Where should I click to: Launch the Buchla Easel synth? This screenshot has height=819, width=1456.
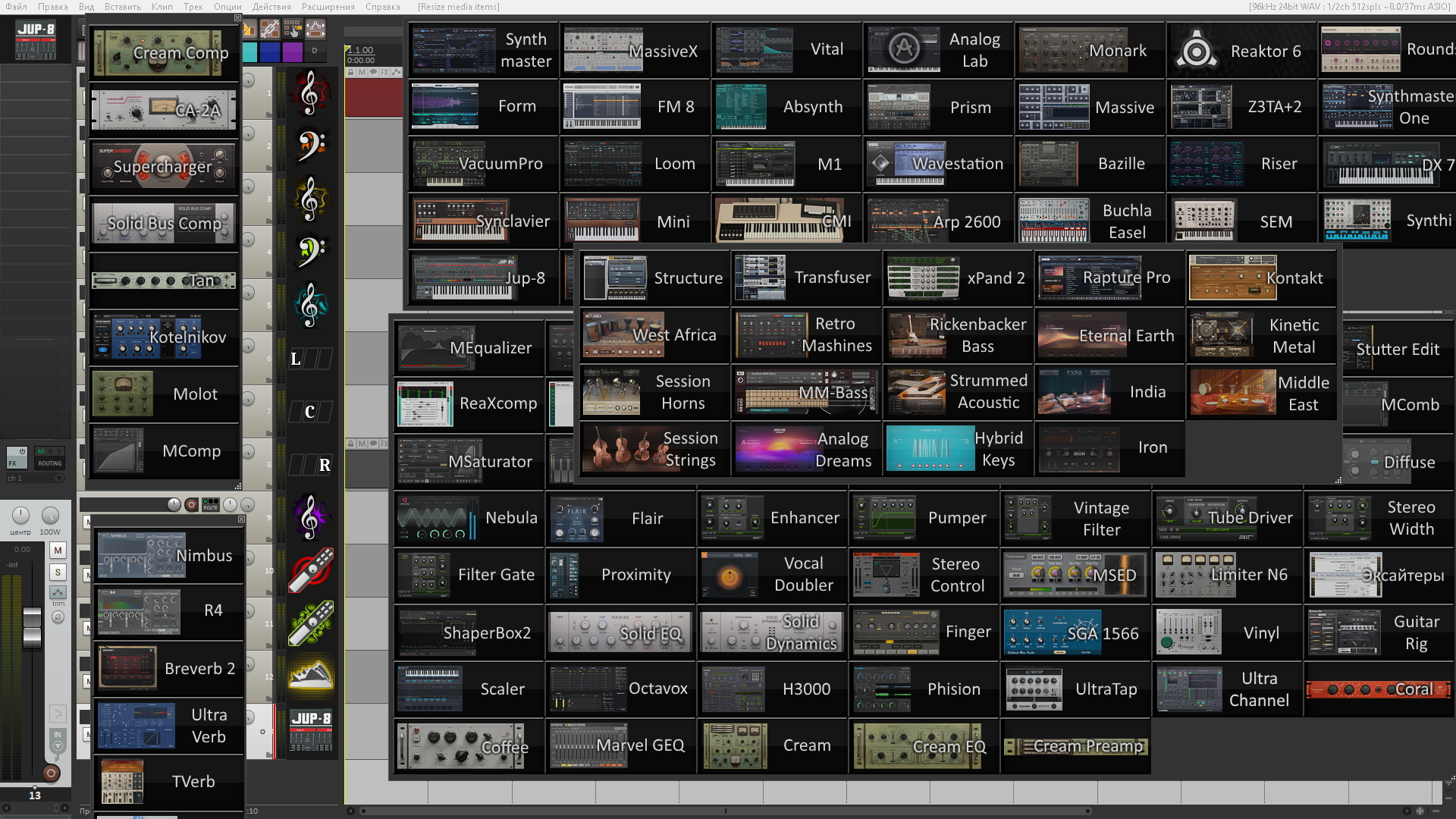coord(1090,221)
